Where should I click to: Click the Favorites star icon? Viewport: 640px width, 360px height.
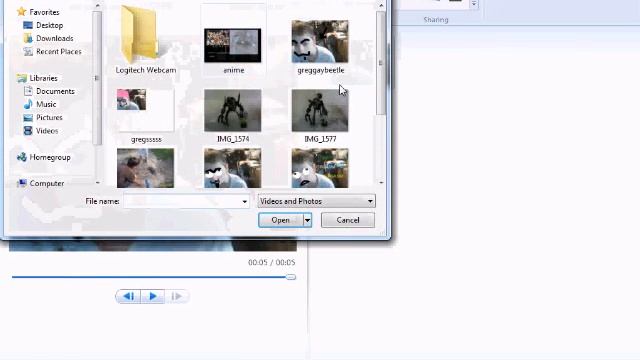pyautogui.click(x=21, y=12)
